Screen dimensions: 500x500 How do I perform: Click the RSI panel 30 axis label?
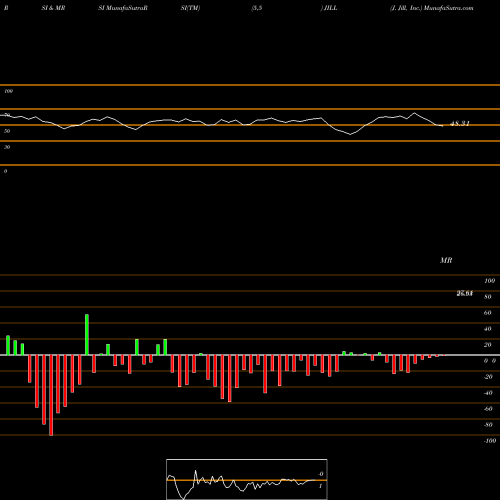(x=7, y=147)
